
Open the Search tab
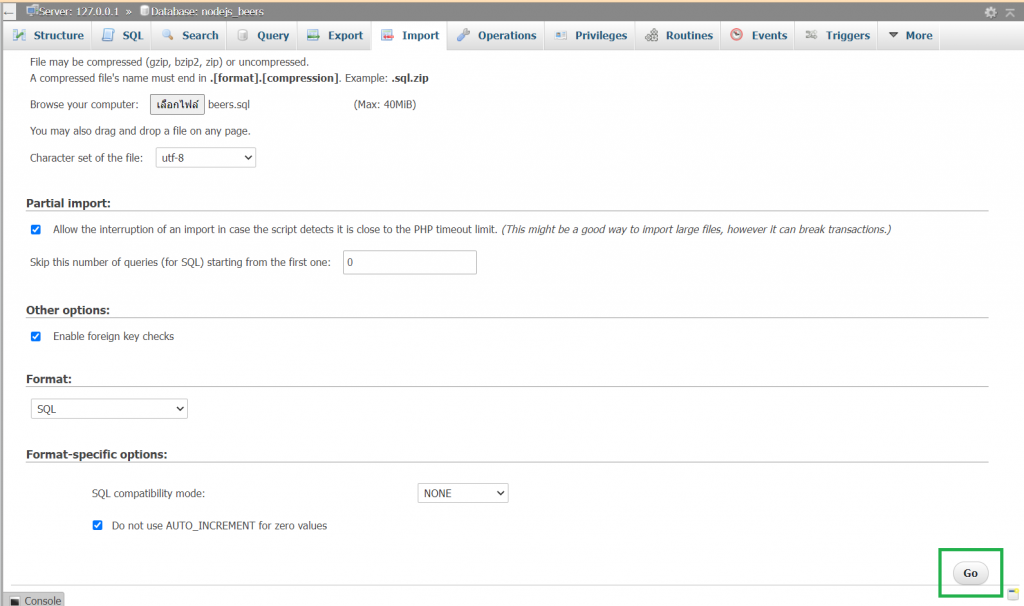[189, 35]
